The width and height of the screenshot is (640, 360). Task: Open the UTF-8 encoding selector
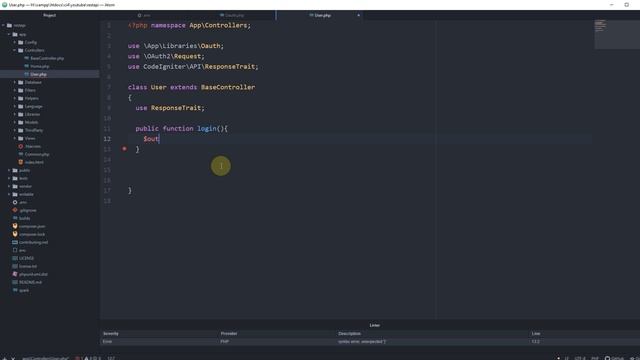580,358
